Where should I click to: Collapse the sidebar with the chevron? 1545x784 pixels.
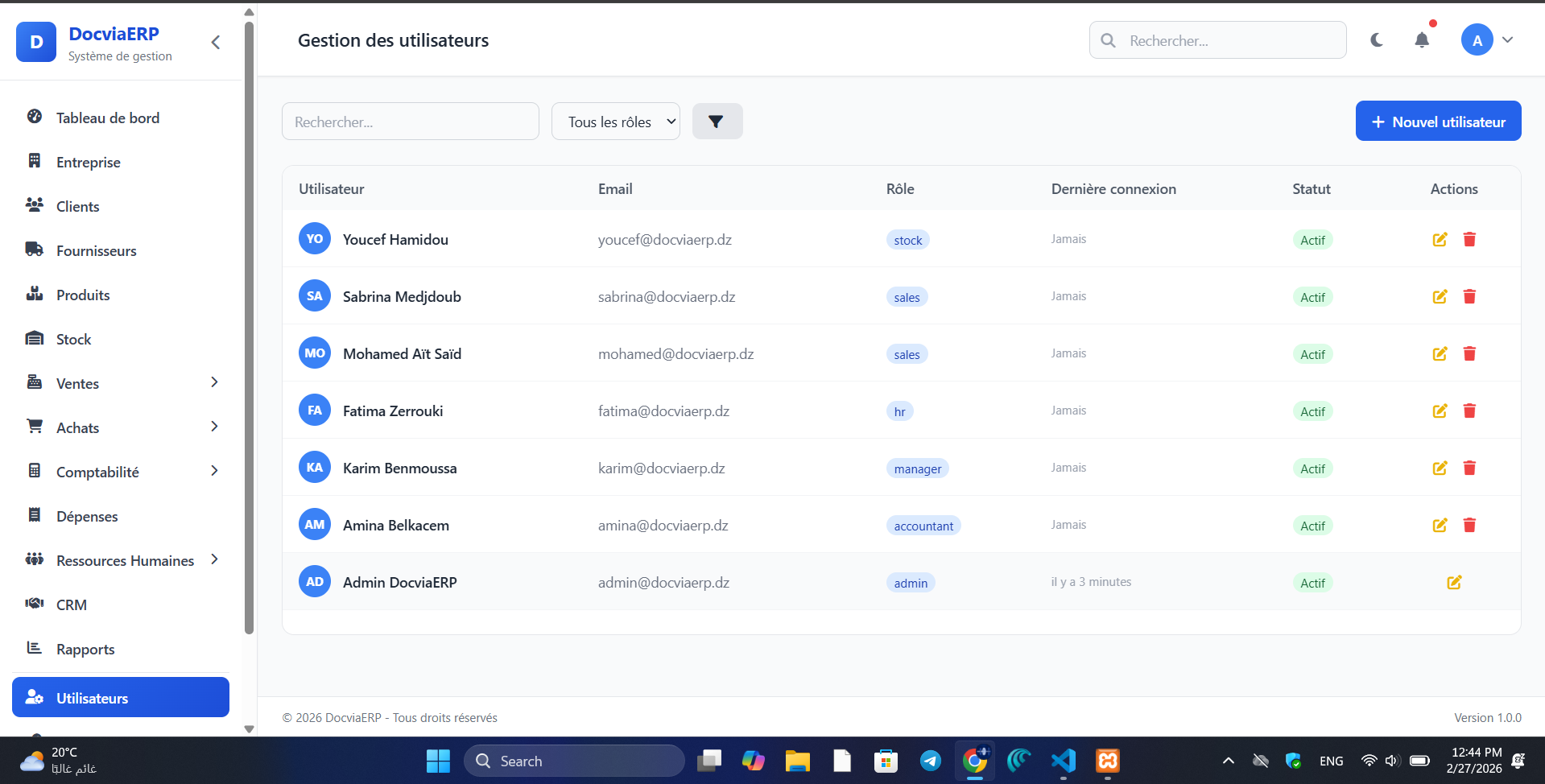click(x=216, y=43)
